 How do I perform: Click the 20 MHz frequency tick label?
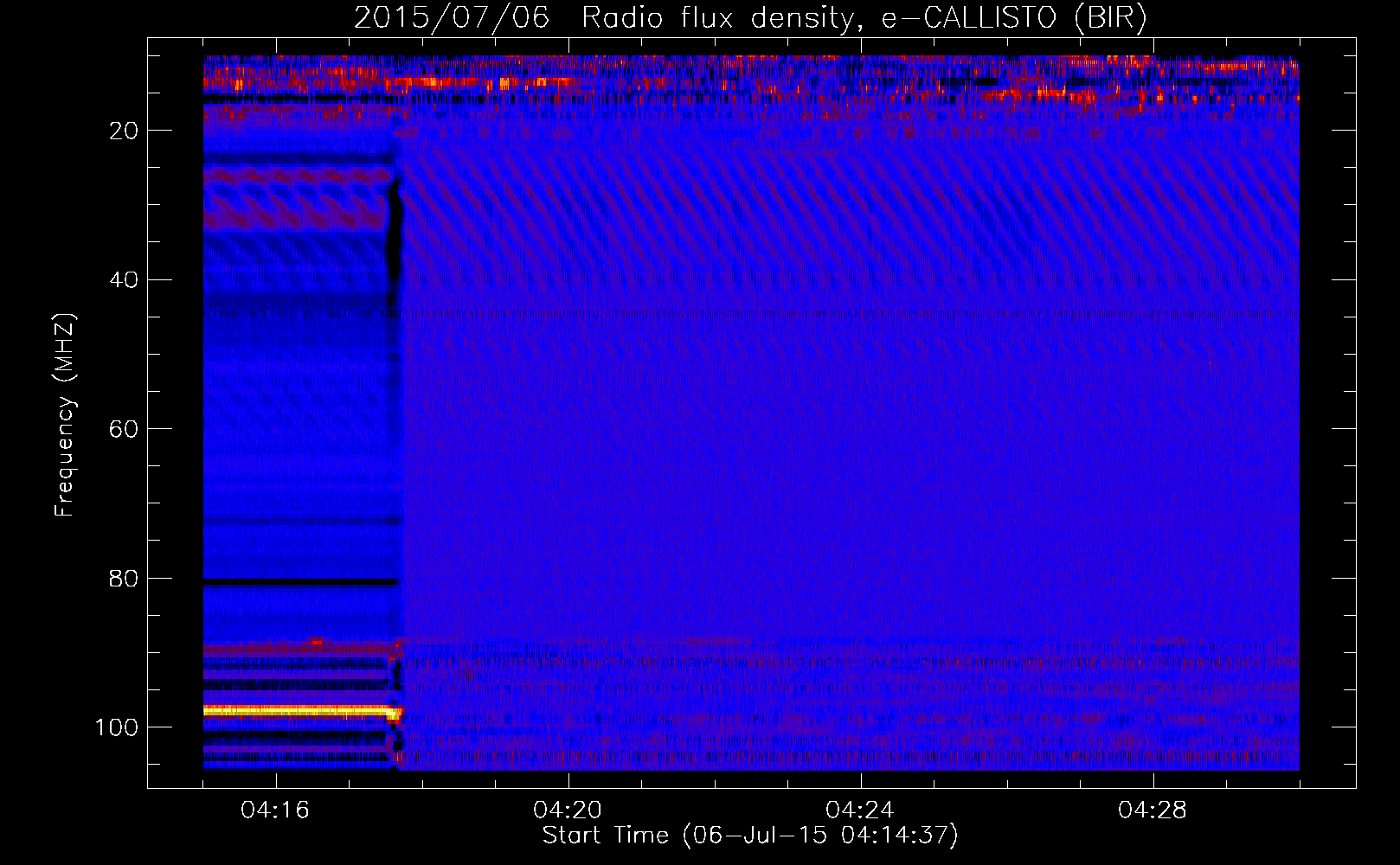click(x=124, y=131)
